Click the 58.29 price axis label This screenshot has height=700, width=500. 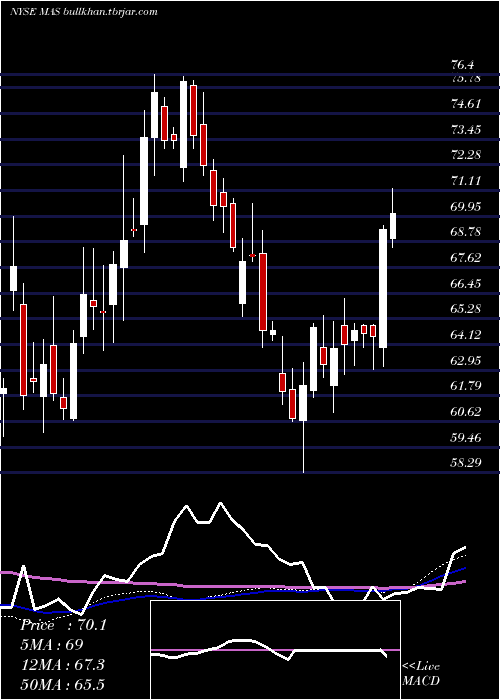(467, 462)
